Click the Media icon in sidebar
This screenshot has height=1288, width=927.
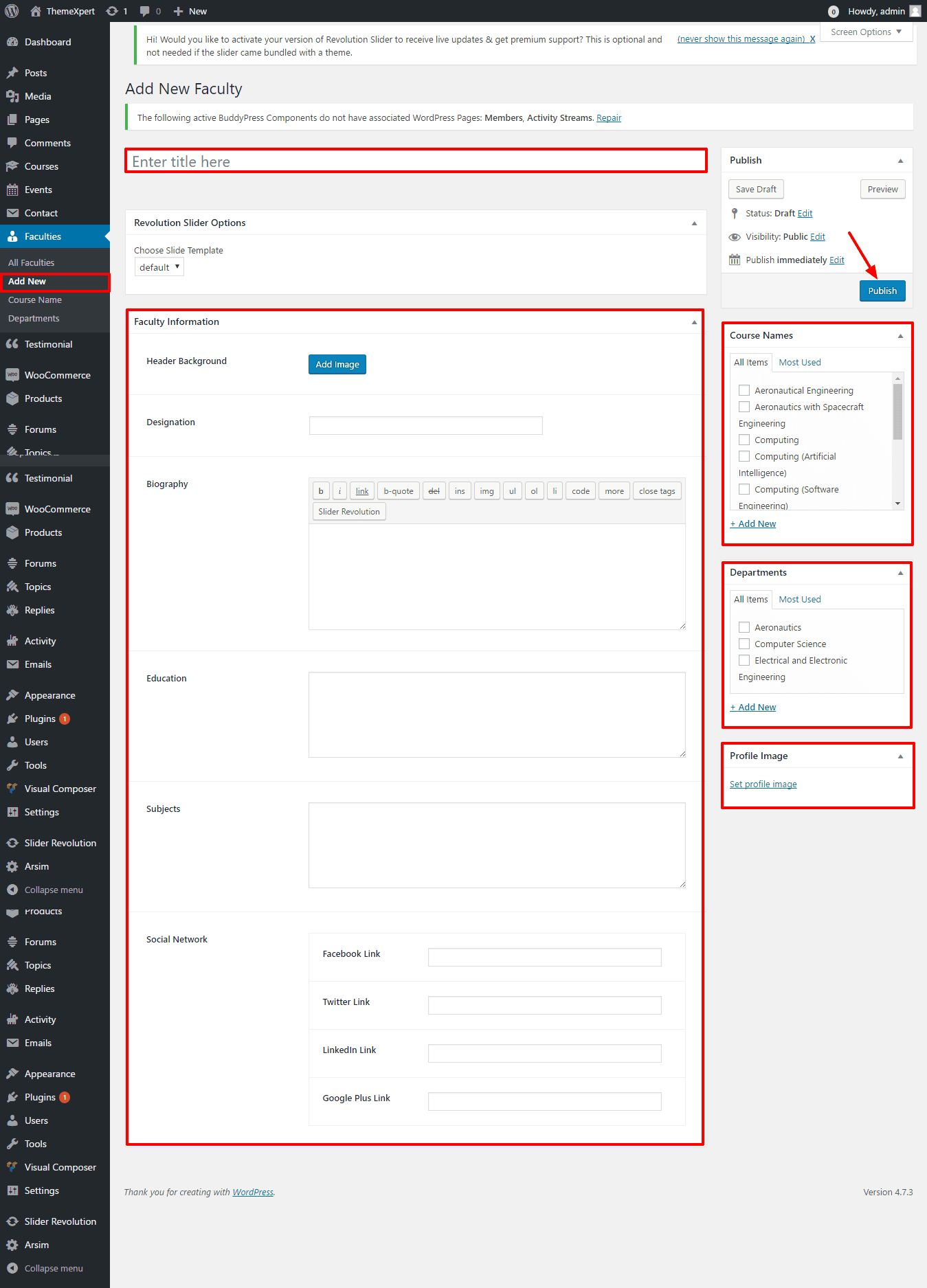(x=12, y=96)
